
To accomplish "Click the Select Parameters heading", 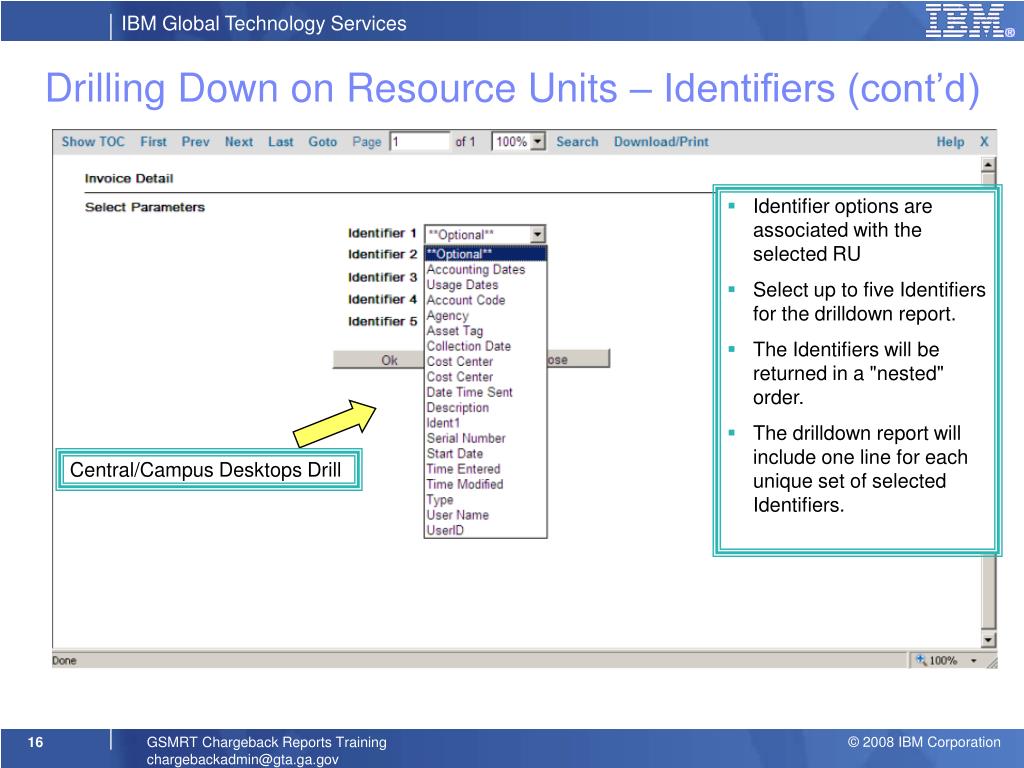I will (144, 207).
